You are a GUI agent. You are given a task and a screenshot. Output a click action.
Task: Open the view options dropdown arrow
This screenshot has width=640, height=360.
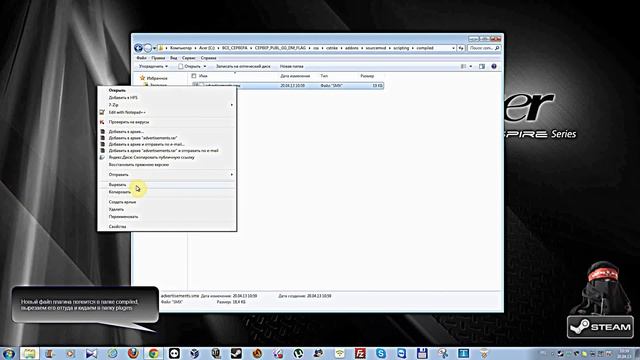point(471,66)
